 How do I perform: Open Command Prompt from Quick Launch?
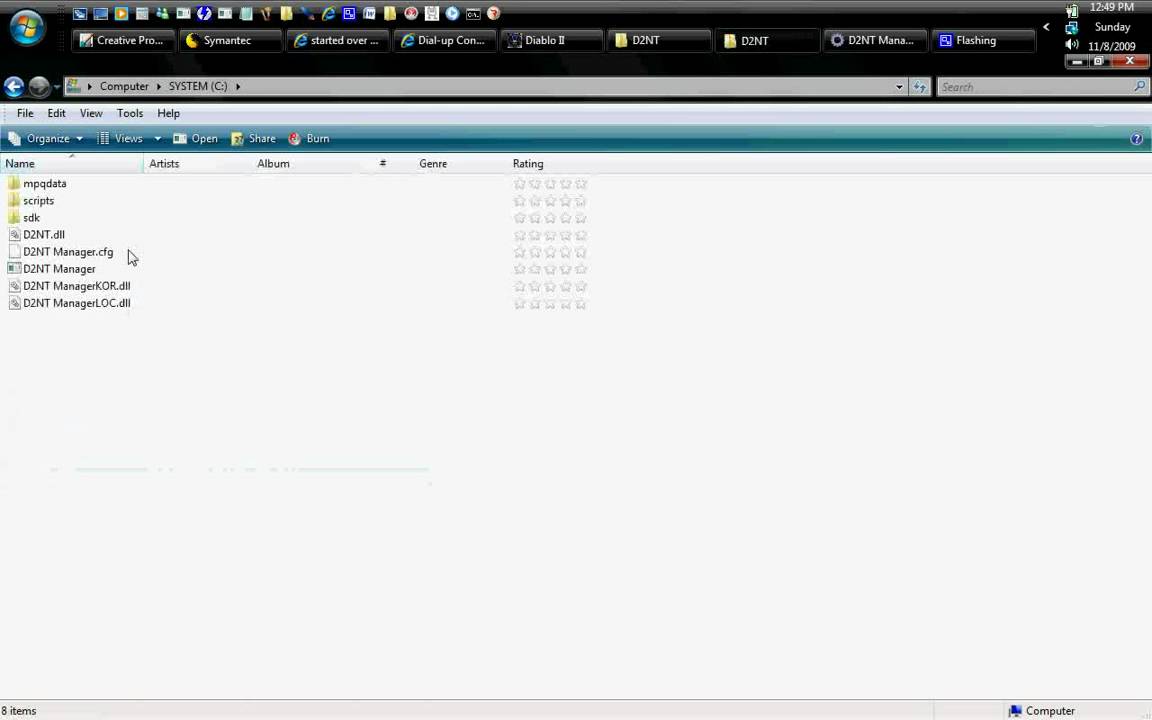(x=473, y=13)
